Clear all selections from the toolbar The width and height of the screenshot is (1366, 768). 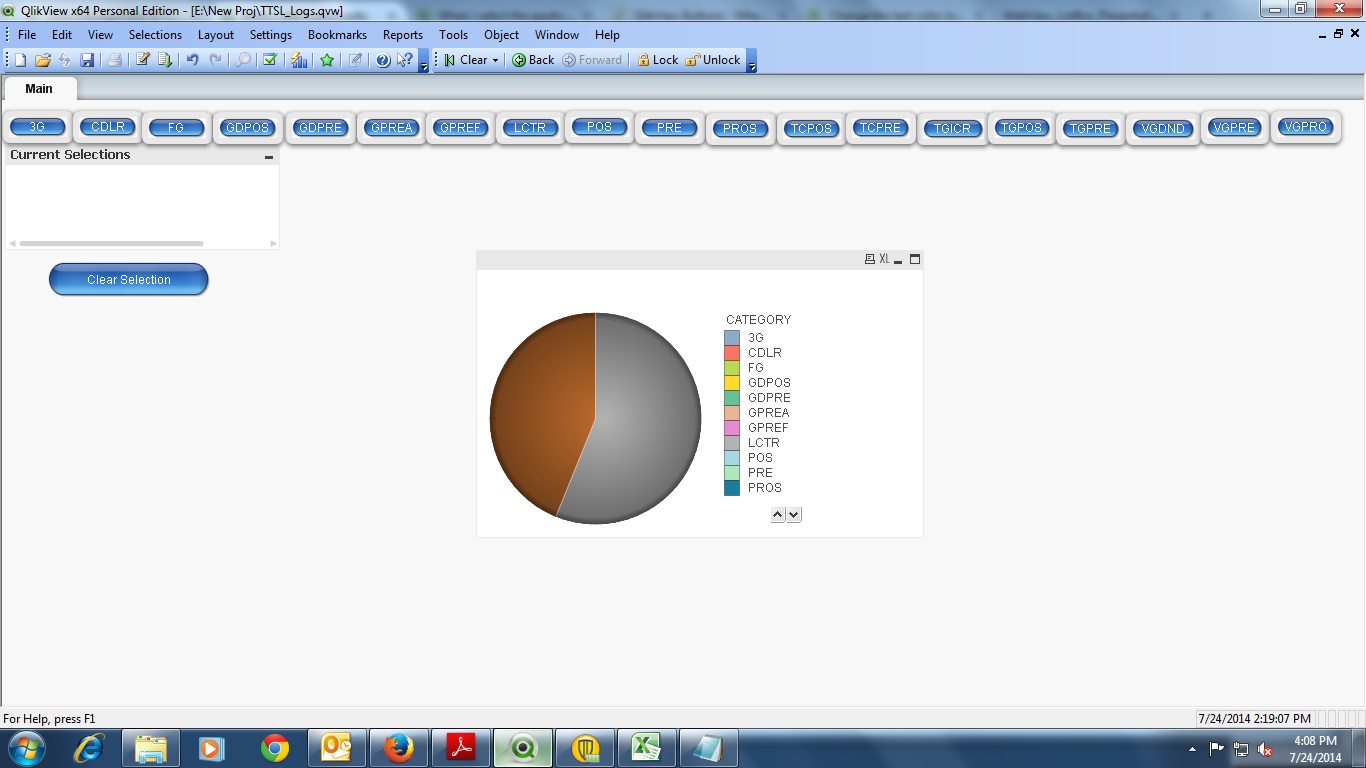[x=465, y=60]
